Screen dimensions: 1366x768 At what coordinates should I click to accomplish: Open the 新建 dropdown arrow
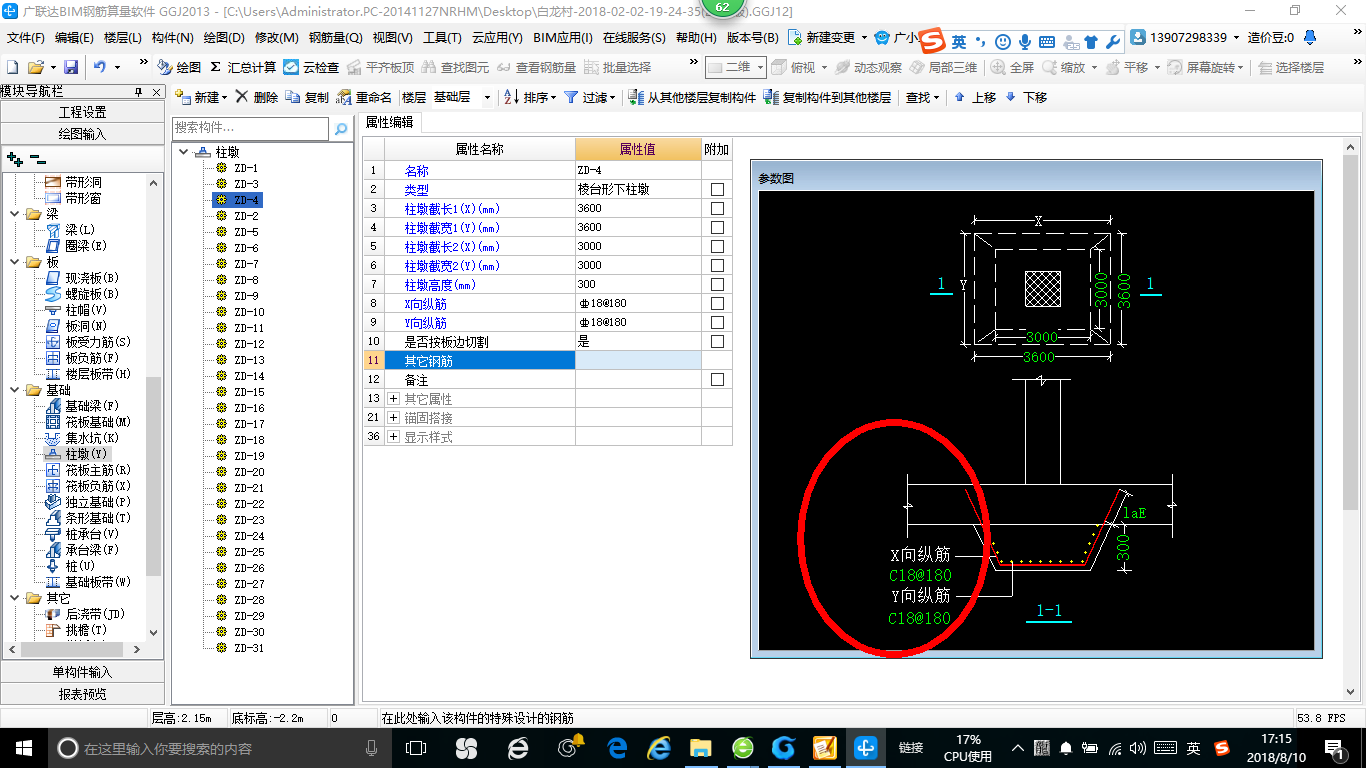[x=224, y=97]
